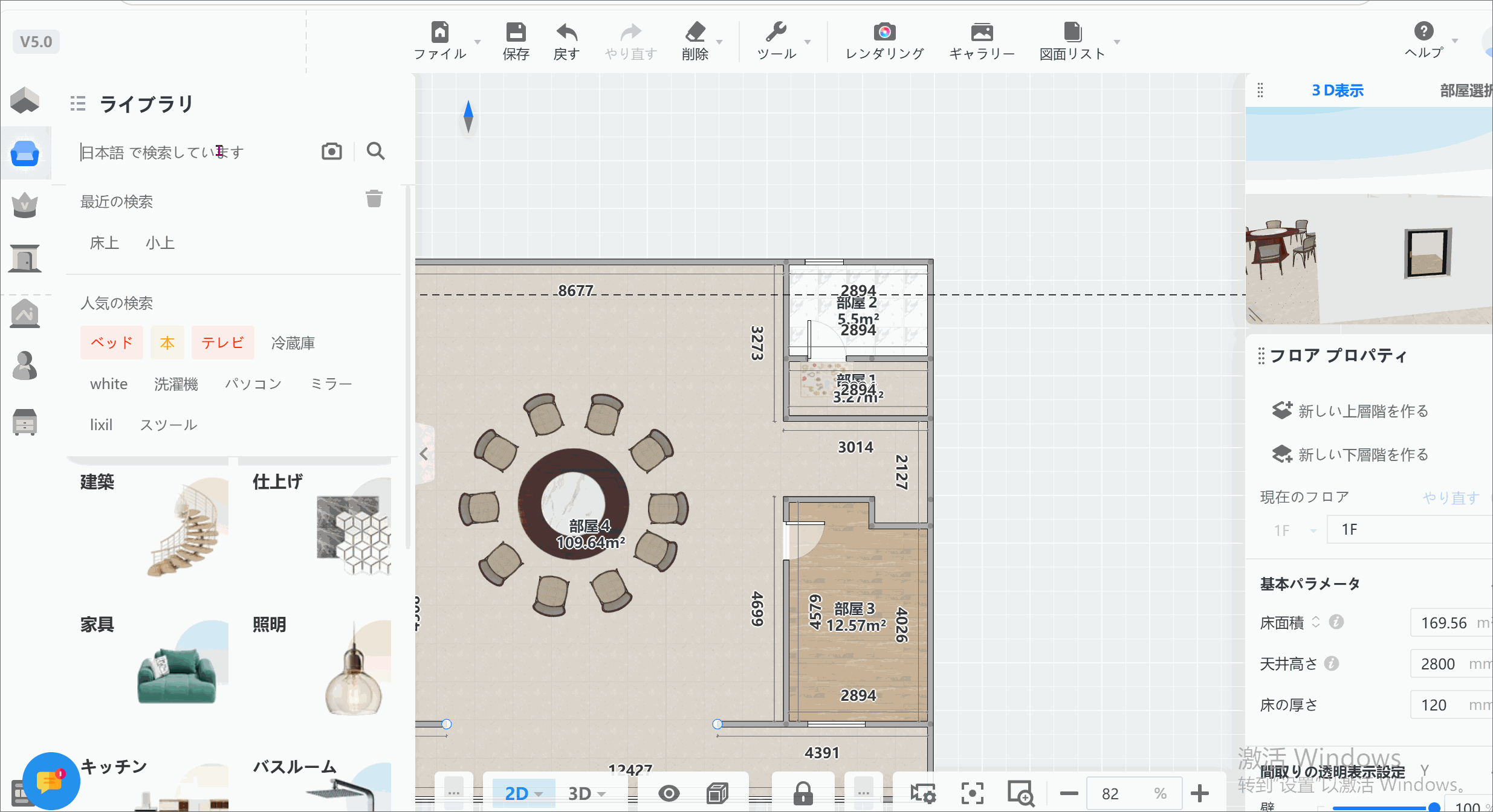Click the library list icon beside ライブラリ
The image size is (1493, 812).
tap(78, 104)
